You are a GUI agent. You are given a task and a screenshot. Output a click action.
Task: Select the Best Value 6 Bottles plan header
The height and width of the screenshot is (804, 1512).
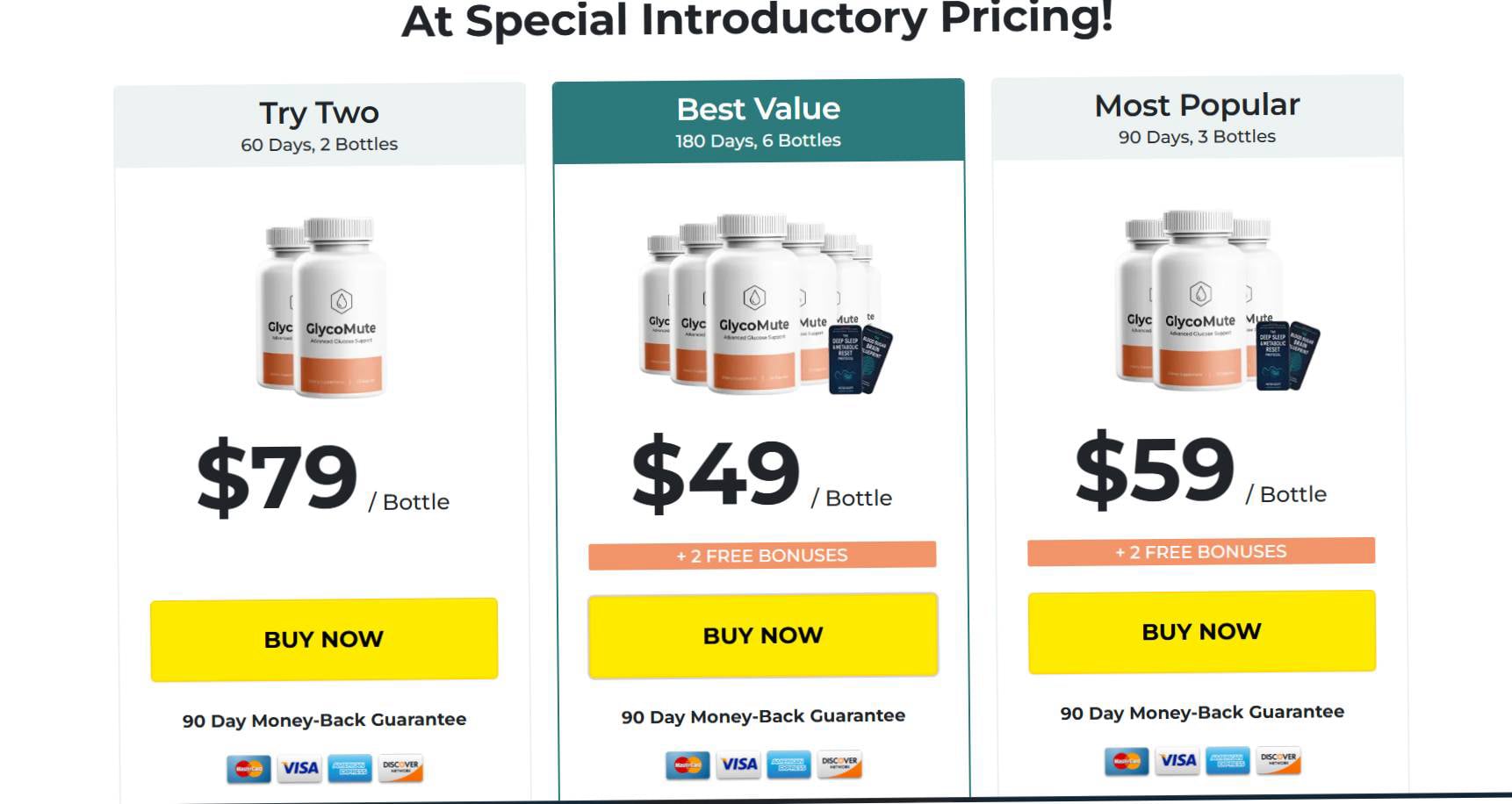(759, 120)
